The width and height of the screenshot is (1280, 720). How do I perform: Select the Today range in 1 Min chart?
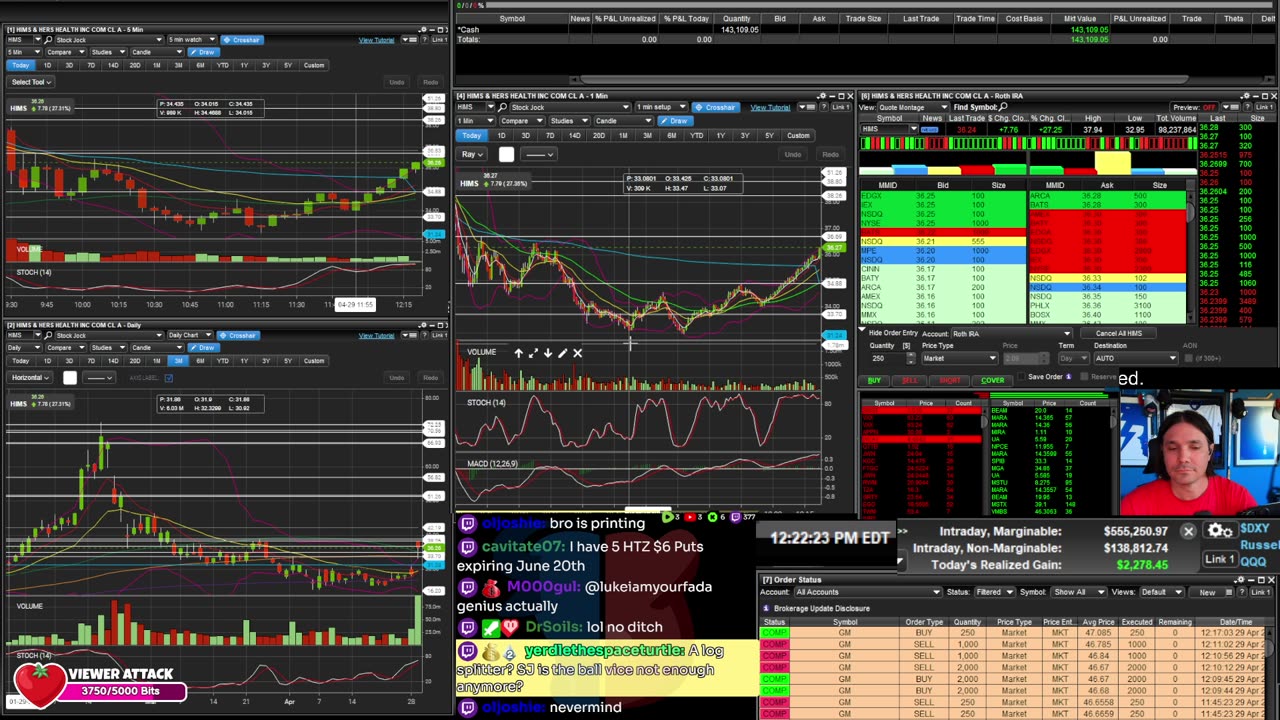pyautogui.click(x=473, y=136)
